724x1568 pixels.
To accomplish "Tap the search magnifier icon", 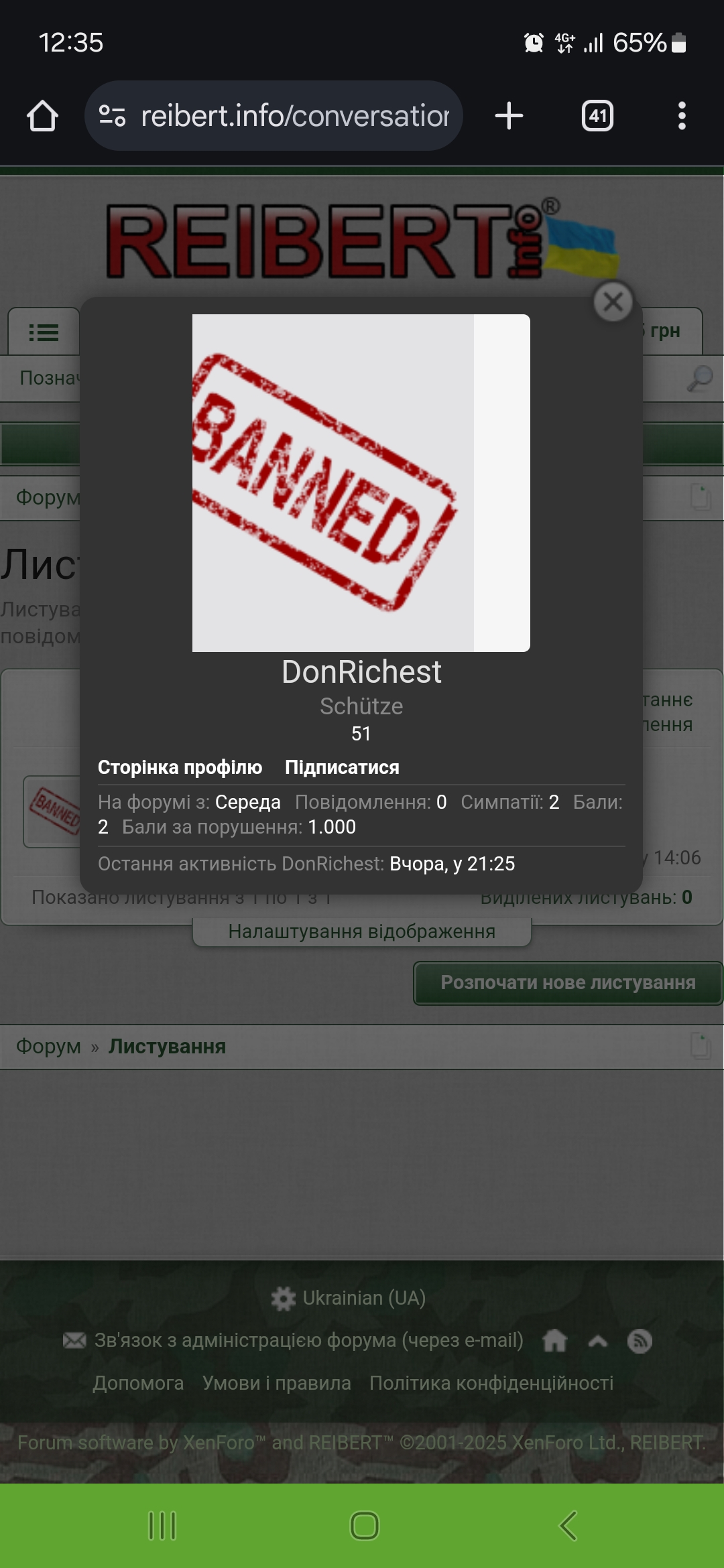I will pos(699,379).
